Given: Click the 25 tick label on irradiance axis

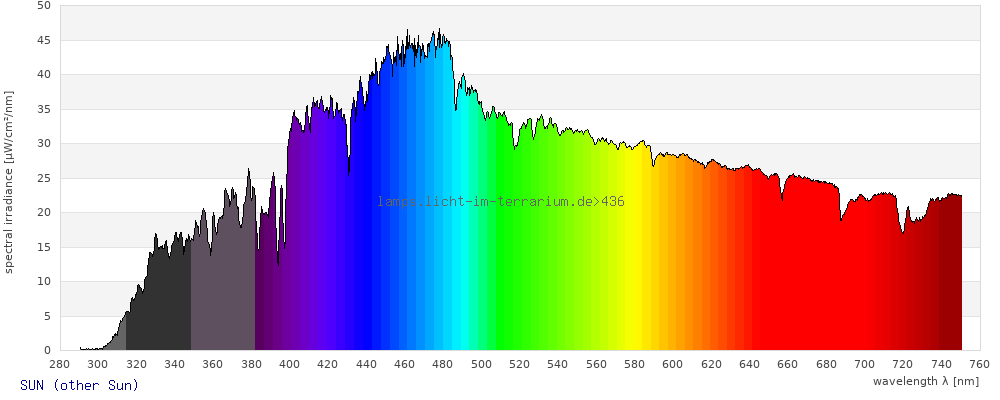Looking at the screenshot, I should (x=43, y=178).
